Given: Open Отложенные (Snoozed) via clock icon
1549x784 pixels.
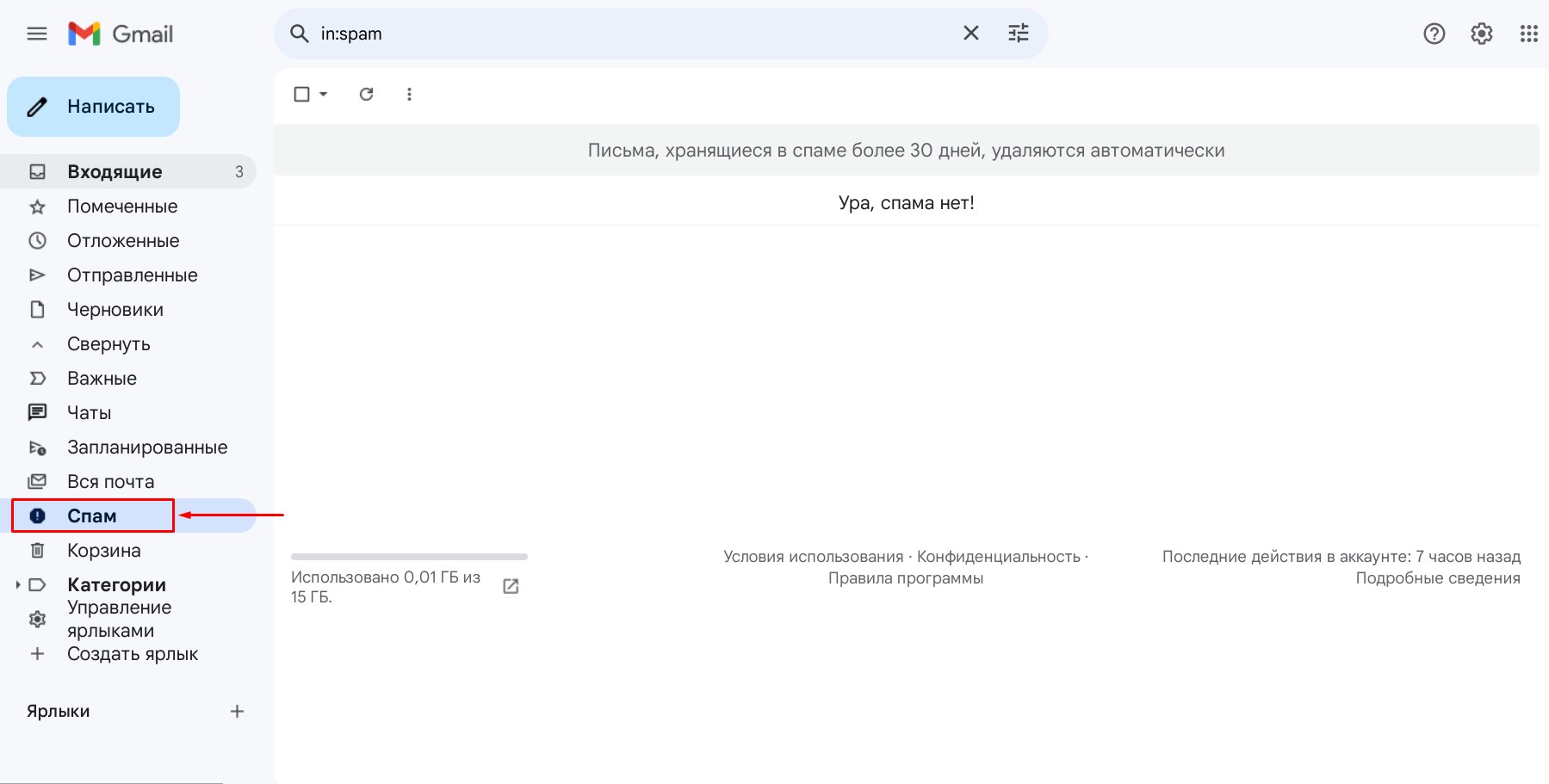Looking at the screenshot, I should 37,240.
